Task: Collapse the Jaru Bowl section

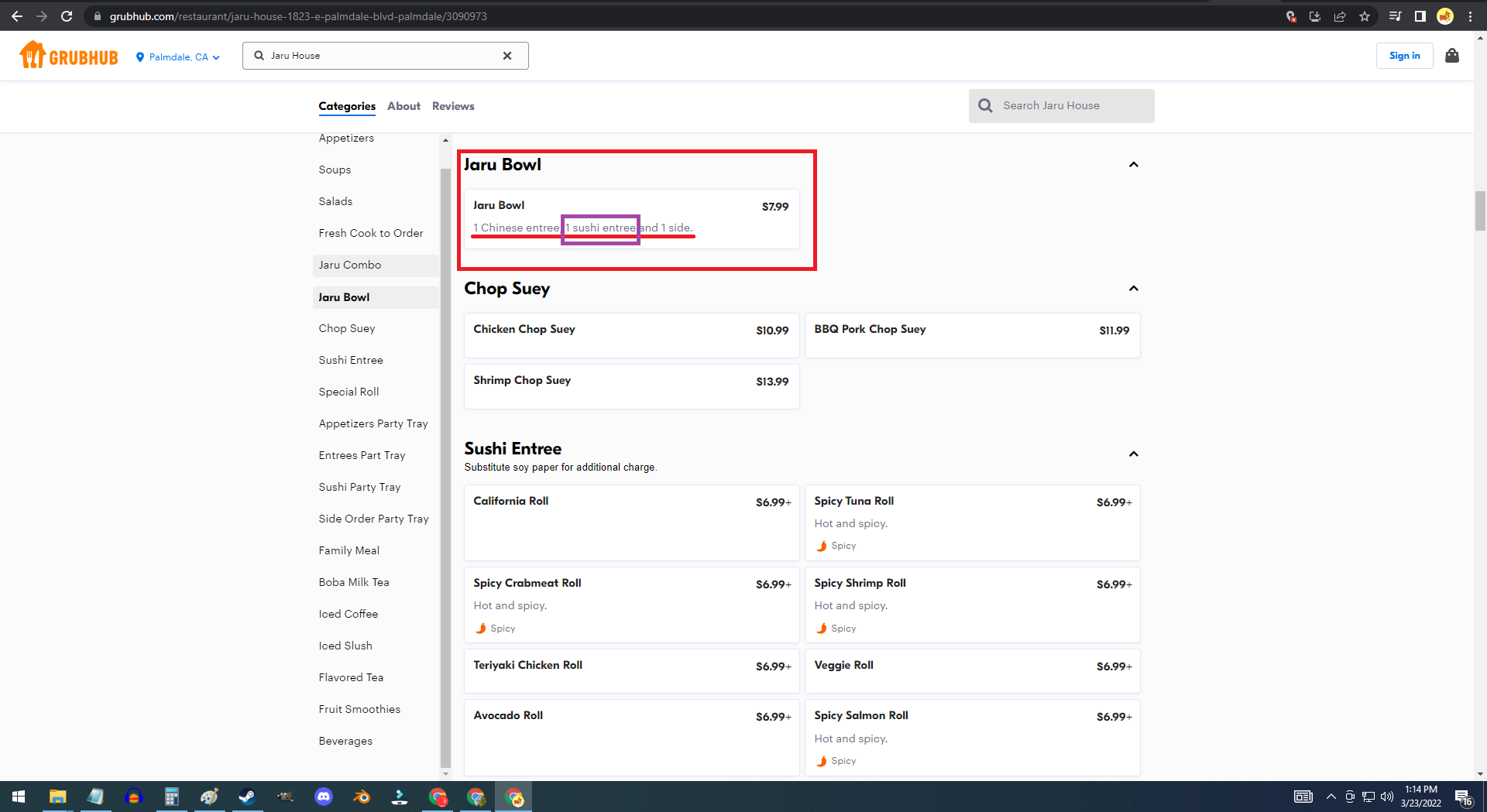Action: (1133, 165)
